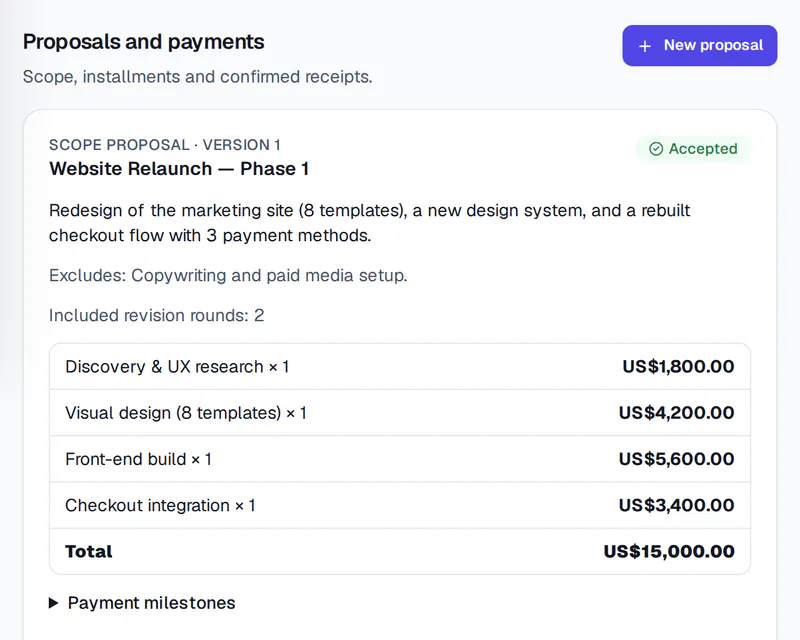
Task: Click the Scope, installments and confirmed receipts subtitle
Action: tap(198, 77)
